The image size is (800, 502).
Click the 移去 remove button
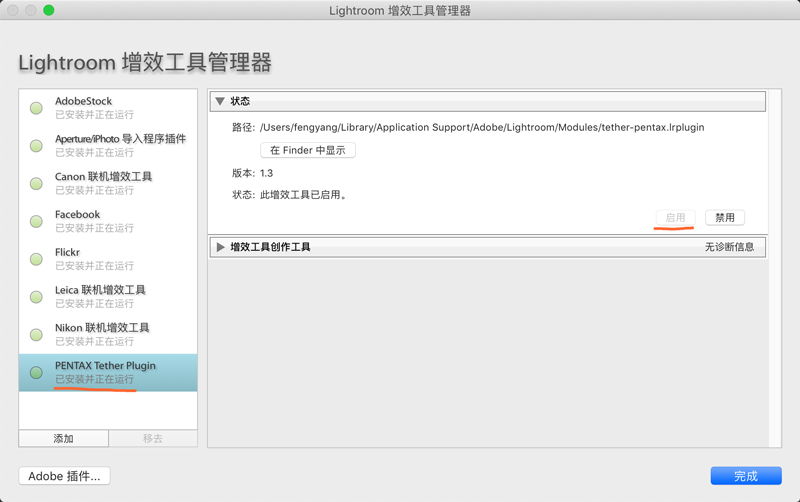click(153, 438)
